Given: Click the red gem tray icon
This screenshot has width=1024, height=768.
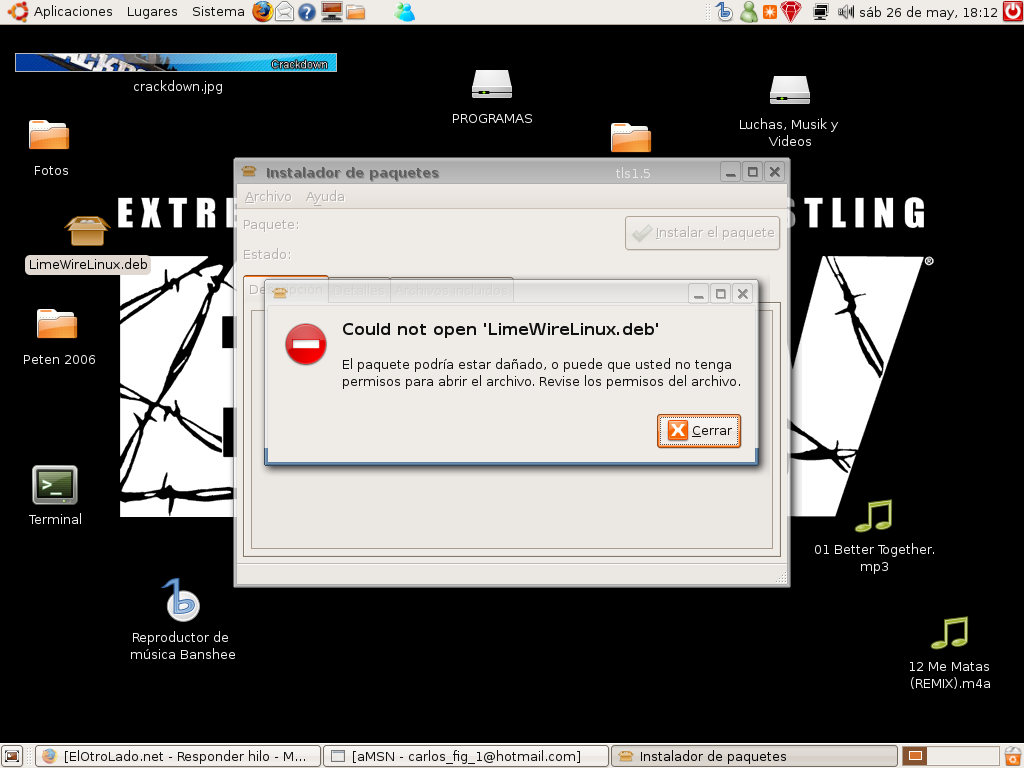Looking at the screenshot, I should tap(791, 12).
